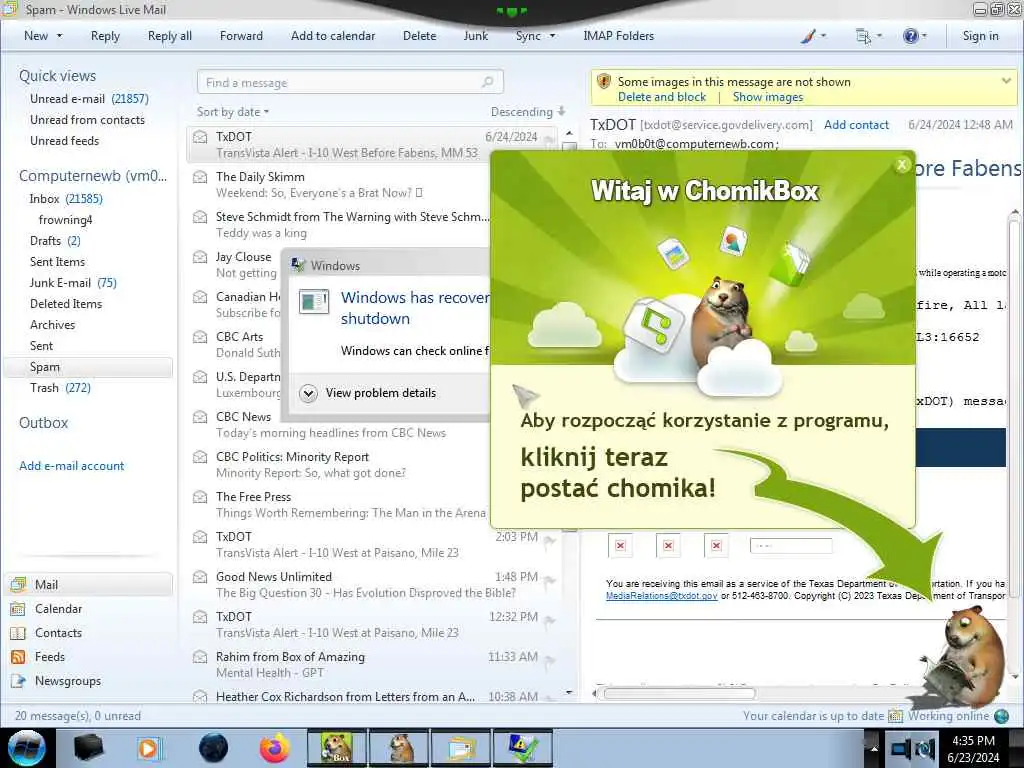Open the frowning4 subfolder
The image size is (1024, 768).
65,219
